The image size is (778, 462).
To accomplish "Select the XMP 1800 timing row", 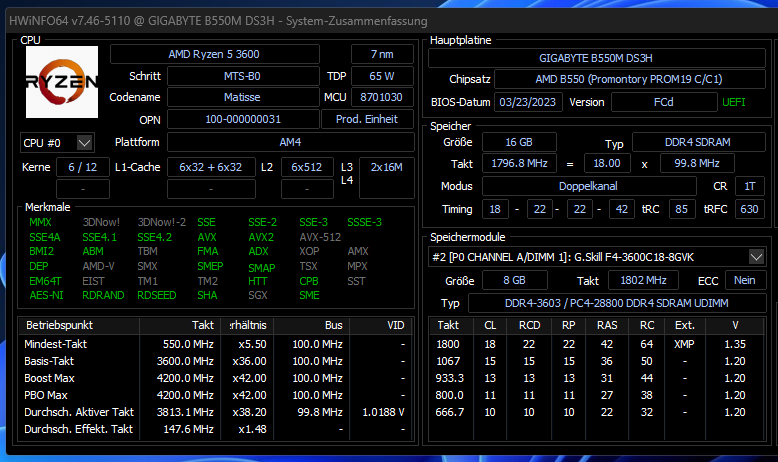I will [x=596, y=344].
